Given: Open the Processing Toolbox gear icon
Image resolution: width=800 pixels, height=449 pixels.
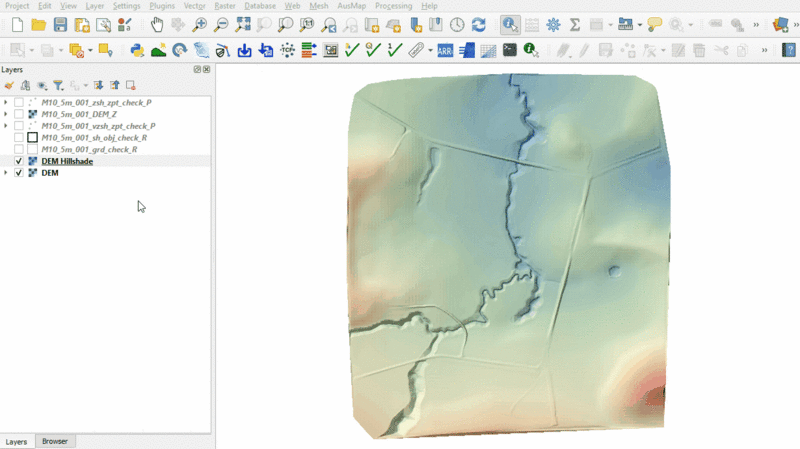Looking at the screenshot, I should coord(553,24).
